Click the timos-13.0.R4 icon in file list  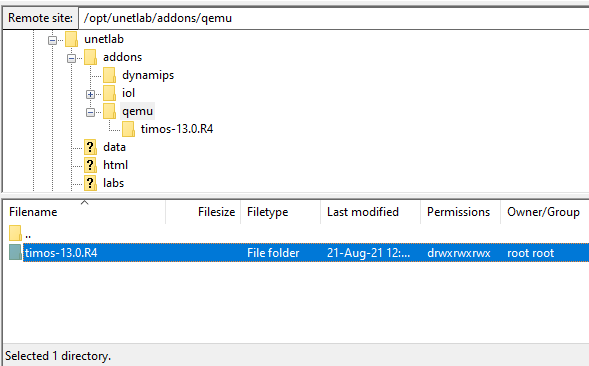15,252
